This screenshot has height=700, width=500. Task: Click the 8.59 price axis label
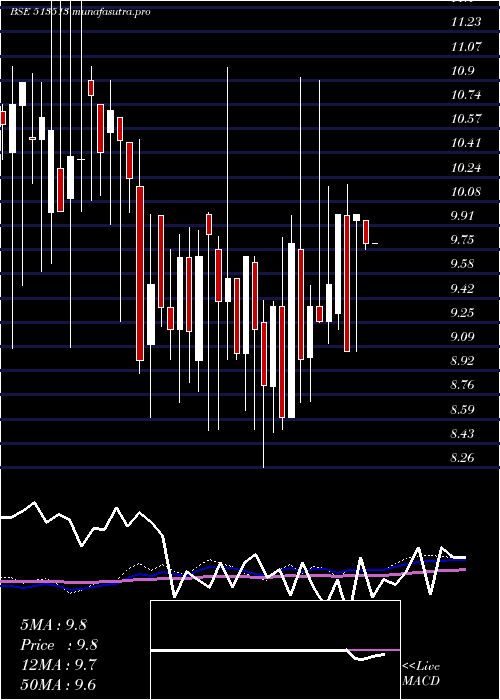pyautogui.click(x=462, y=409)
